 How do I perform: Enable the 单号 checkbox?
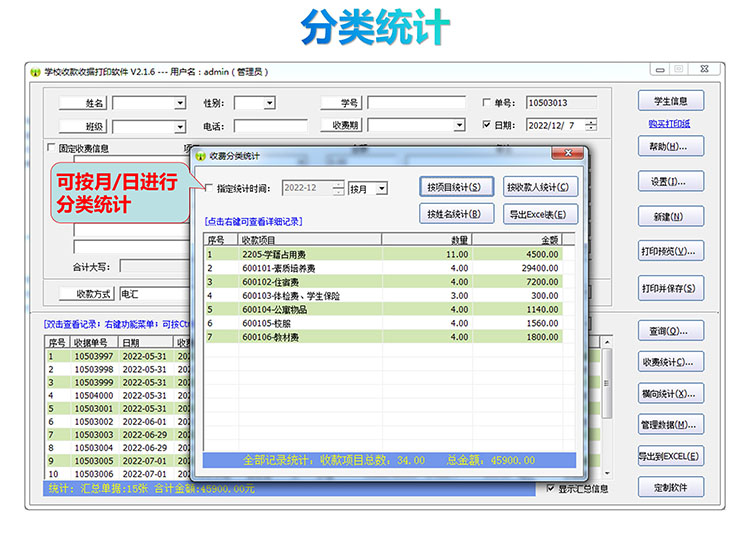coord(486,102)
